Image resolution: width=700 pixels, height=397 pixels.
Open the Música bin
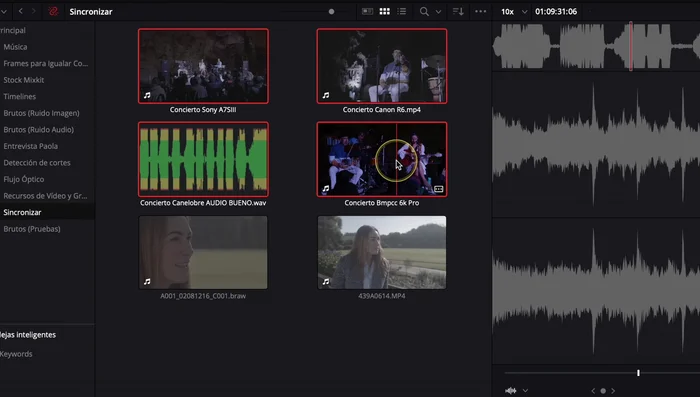point(15,47)
